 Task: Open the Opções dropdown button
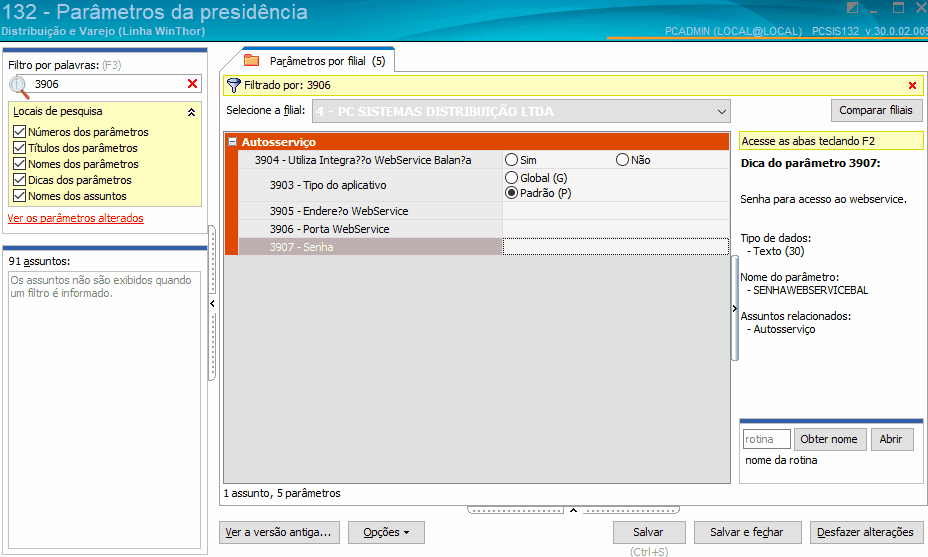pyautogui.click(x=386, y=532)
